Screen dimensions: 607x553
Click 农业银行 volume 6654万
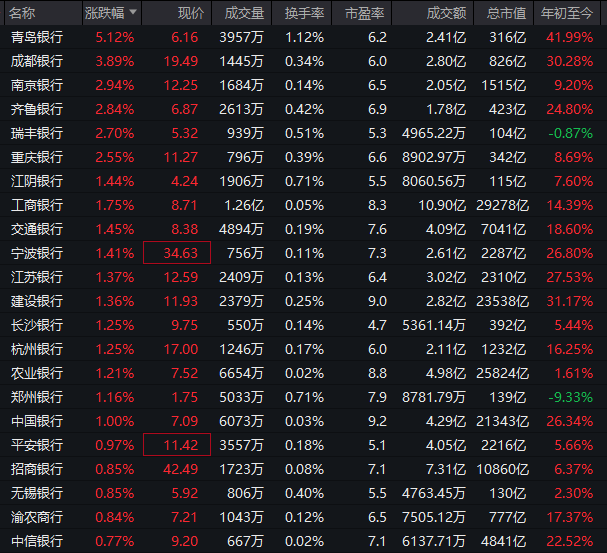(x=242, y=373)
